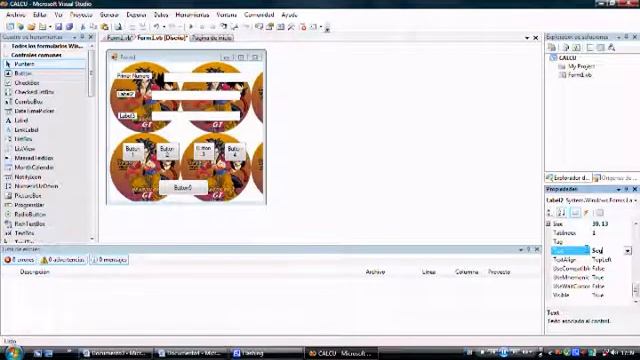Select the ListView control in toolbox
640x360 pixels.
coord(44,149)
